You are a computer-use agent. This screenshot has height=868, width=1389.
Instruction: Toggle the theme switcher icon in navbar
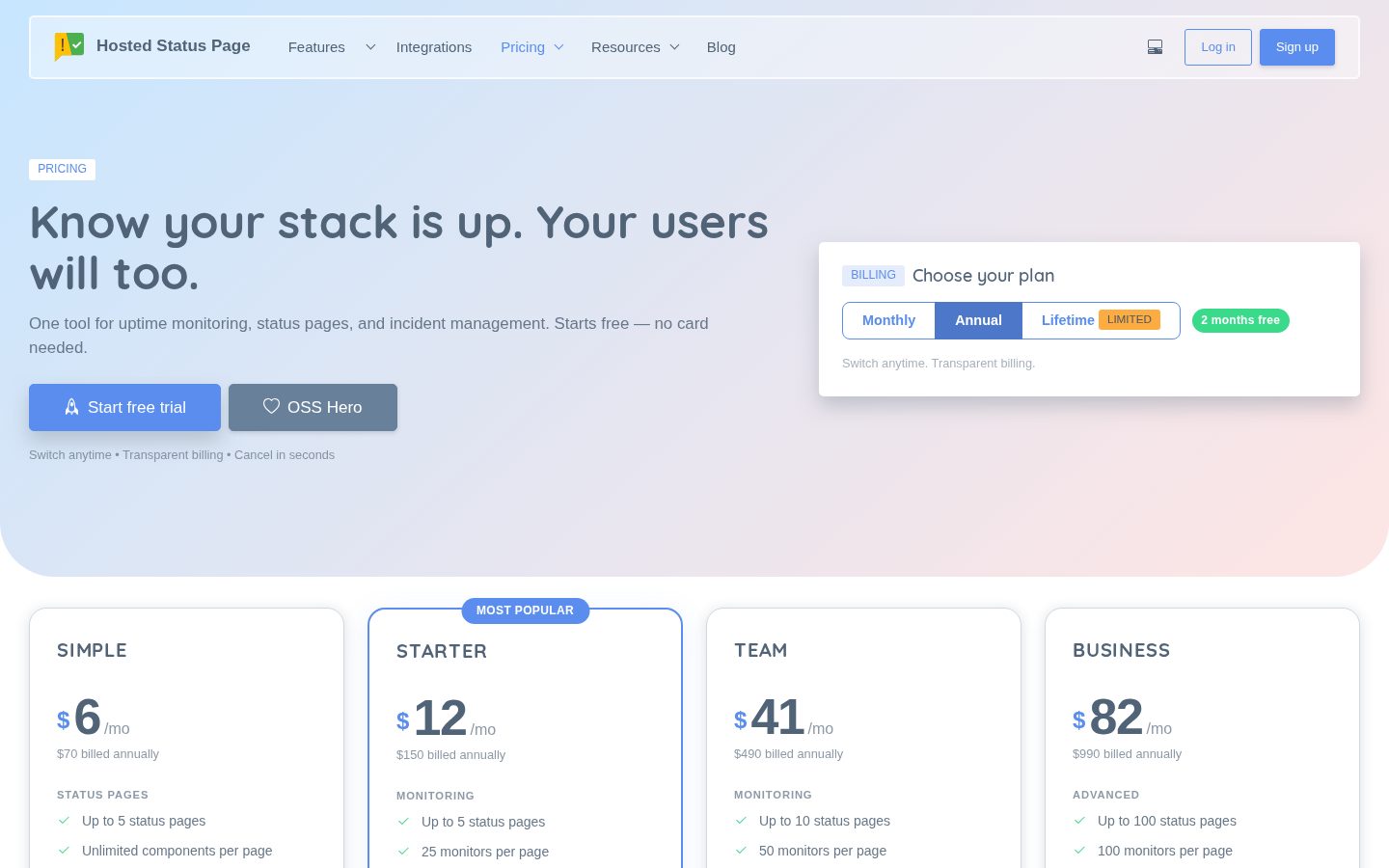[x=1155, y=47]
